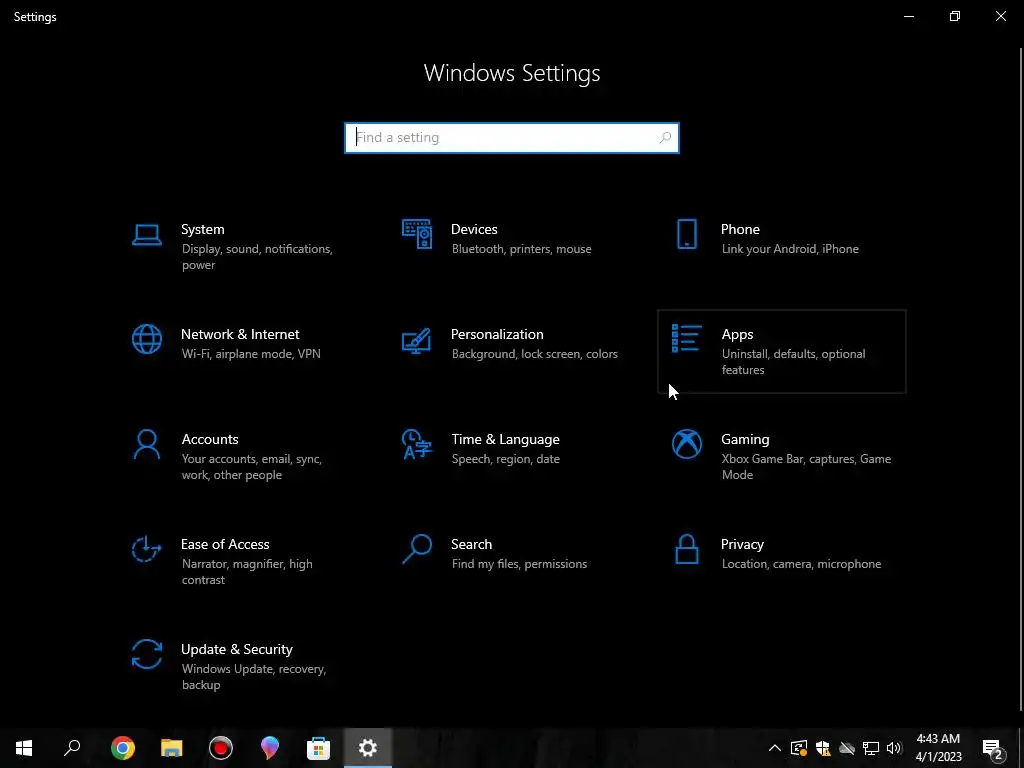Click the volume speaker tray icon
The image size is (1024, 768).
click(894, 748)
